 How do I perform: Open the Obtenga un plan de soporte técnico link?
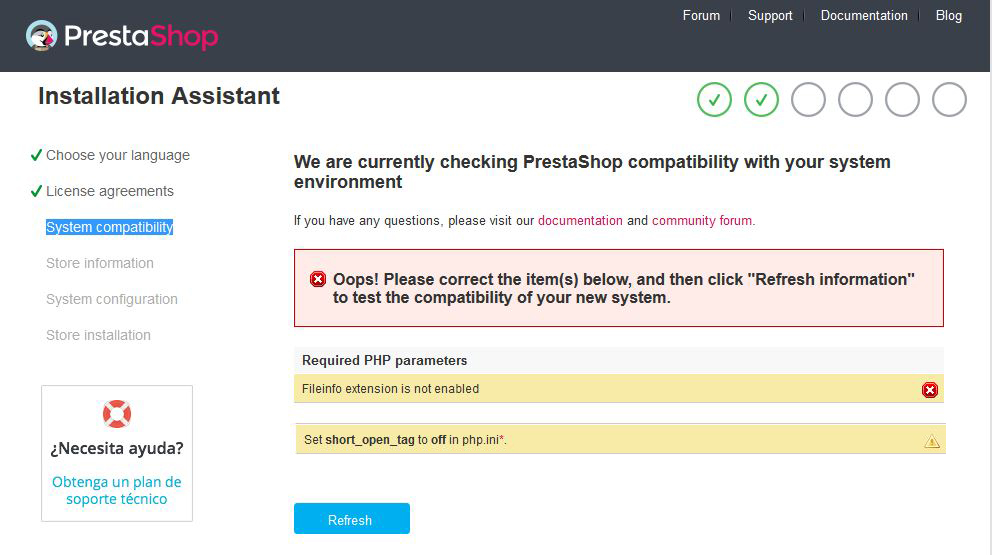(x=117, y=490)
